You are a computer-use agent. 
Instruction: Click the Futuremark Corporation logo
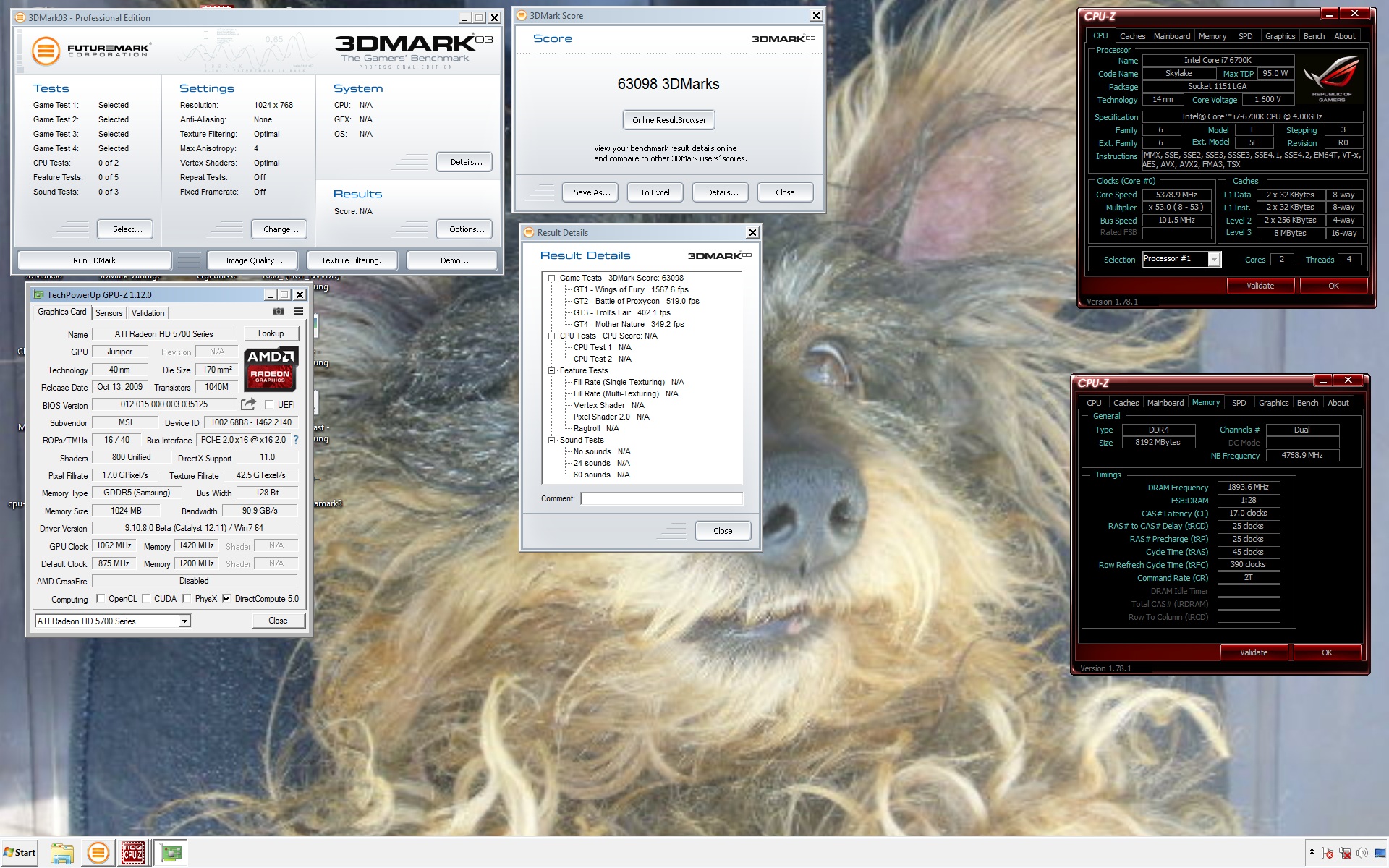pyautogui.click(x=90, y=50)
